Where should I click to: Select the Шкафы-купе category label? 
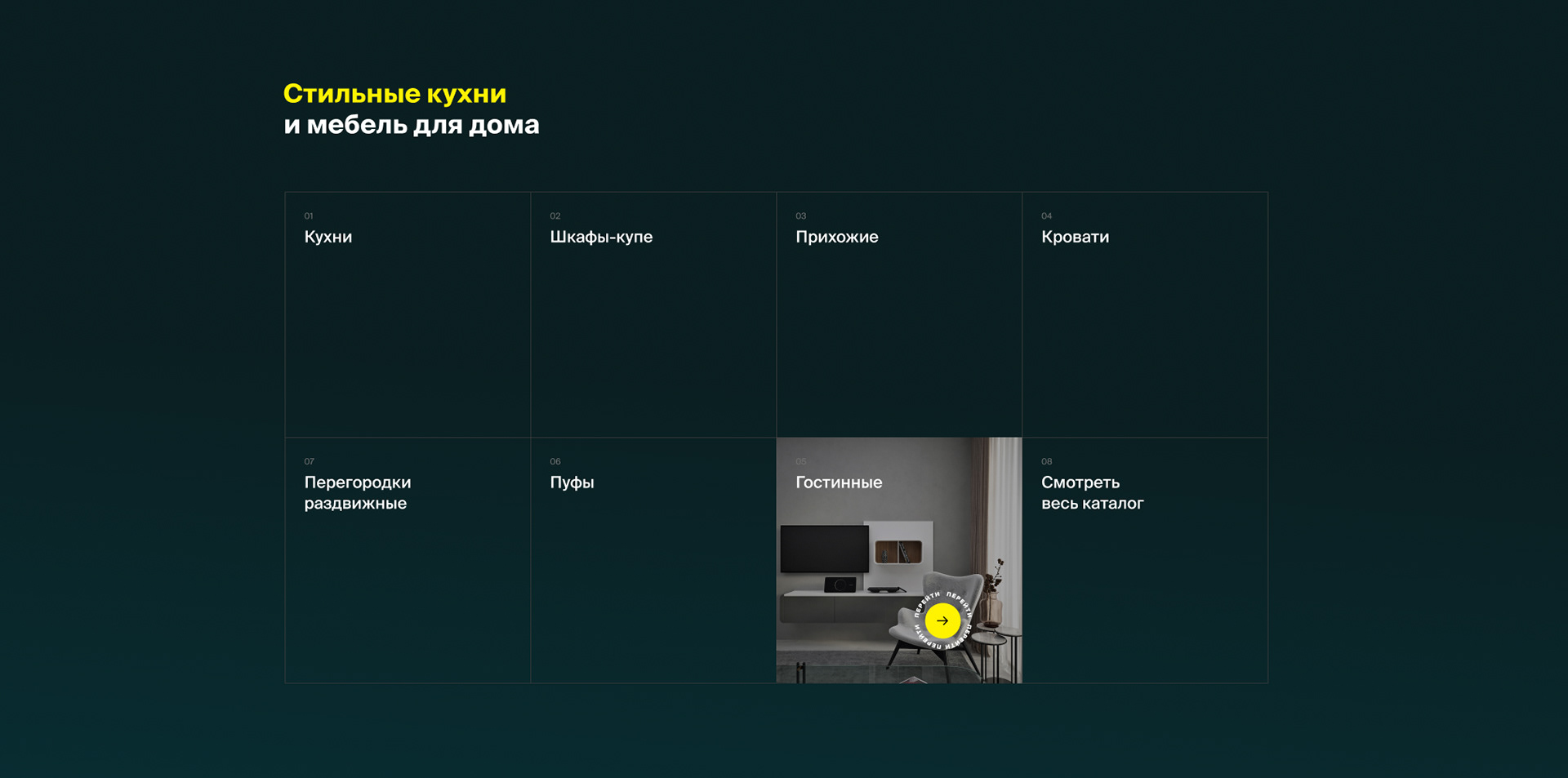(x=601, y=237)
